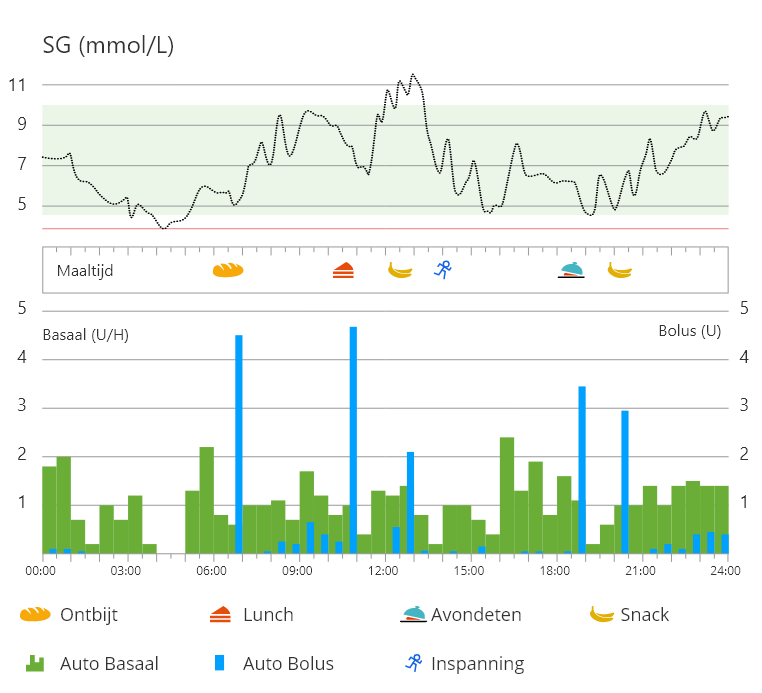The height and width of the screenshot is (693, 762).
Task: Click the dinner cloche icon in Maaltijd row
Action: tap(571, 270)
